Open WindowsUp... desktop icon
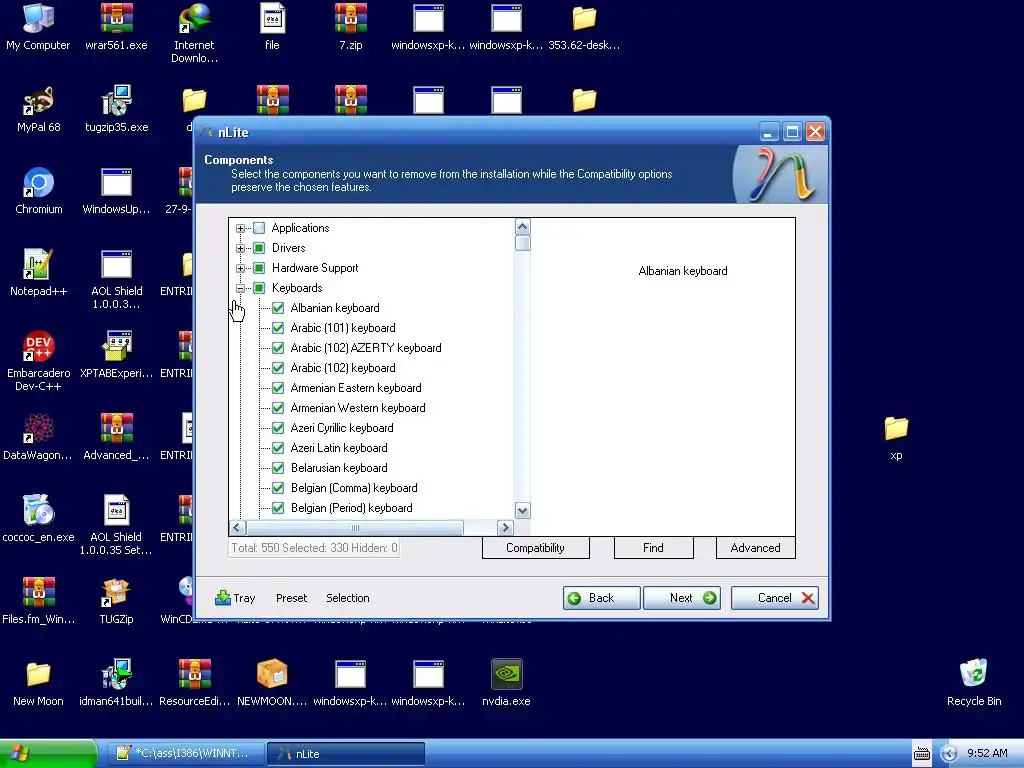 116,191
